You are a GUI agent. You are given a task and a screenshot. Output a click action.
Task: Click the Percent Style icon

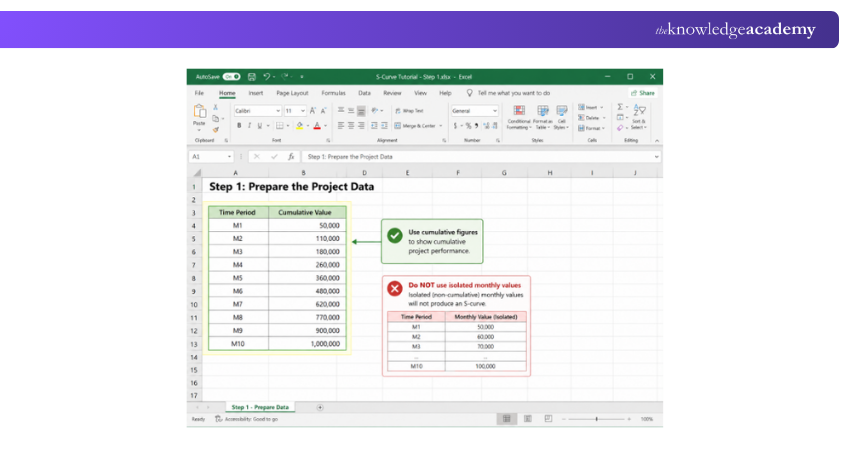tap(468, 126)
